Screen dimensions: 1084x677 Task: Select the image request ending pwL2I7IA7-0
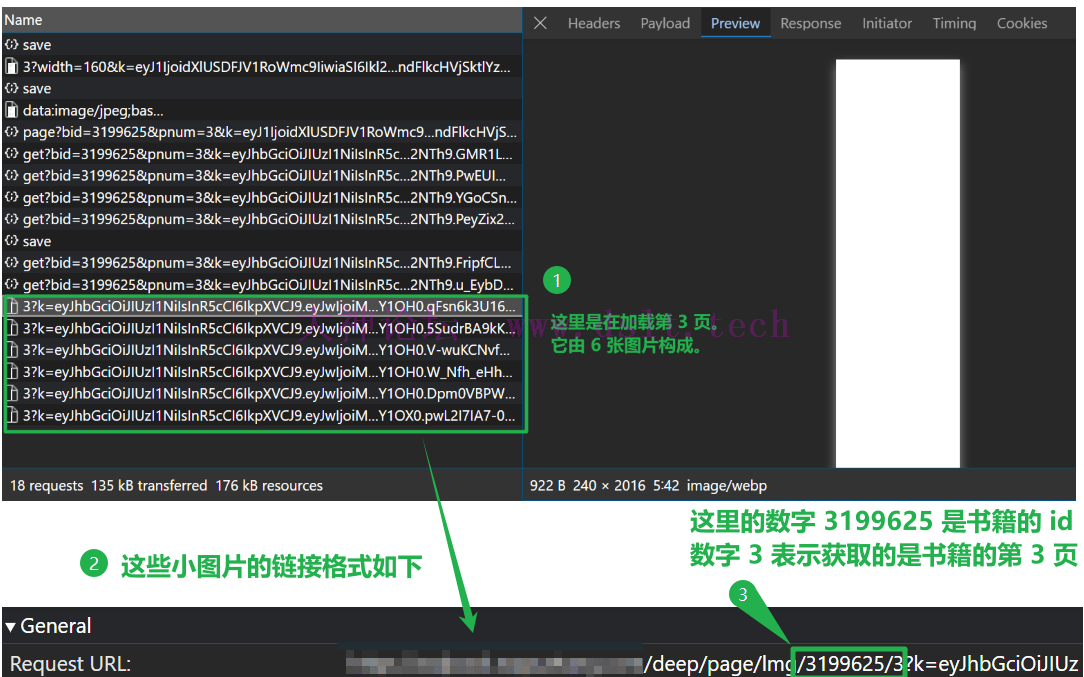(269, 415)
